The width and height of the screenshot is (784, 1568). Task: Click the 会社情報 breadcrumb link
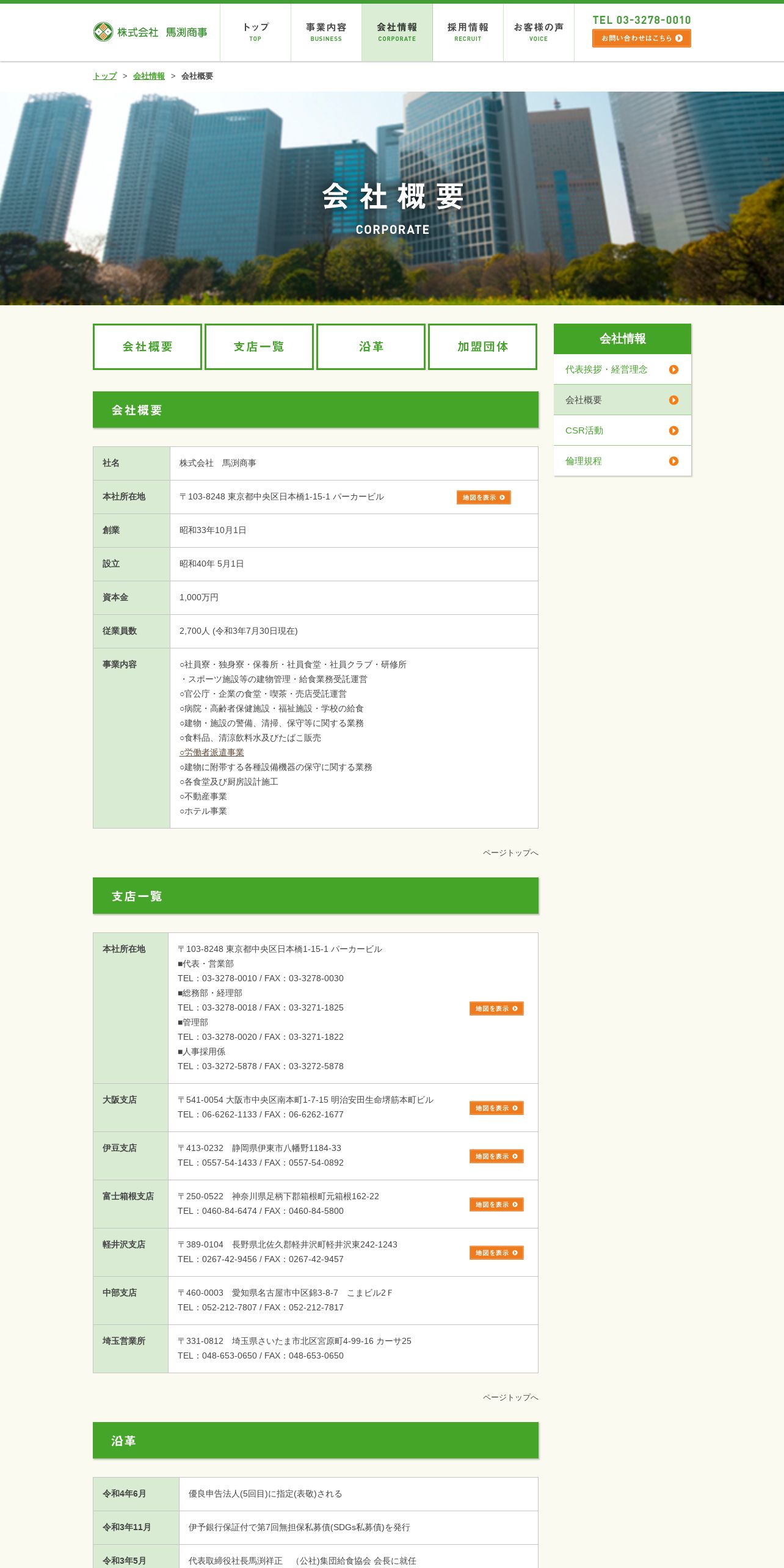(x=149, y=76)
